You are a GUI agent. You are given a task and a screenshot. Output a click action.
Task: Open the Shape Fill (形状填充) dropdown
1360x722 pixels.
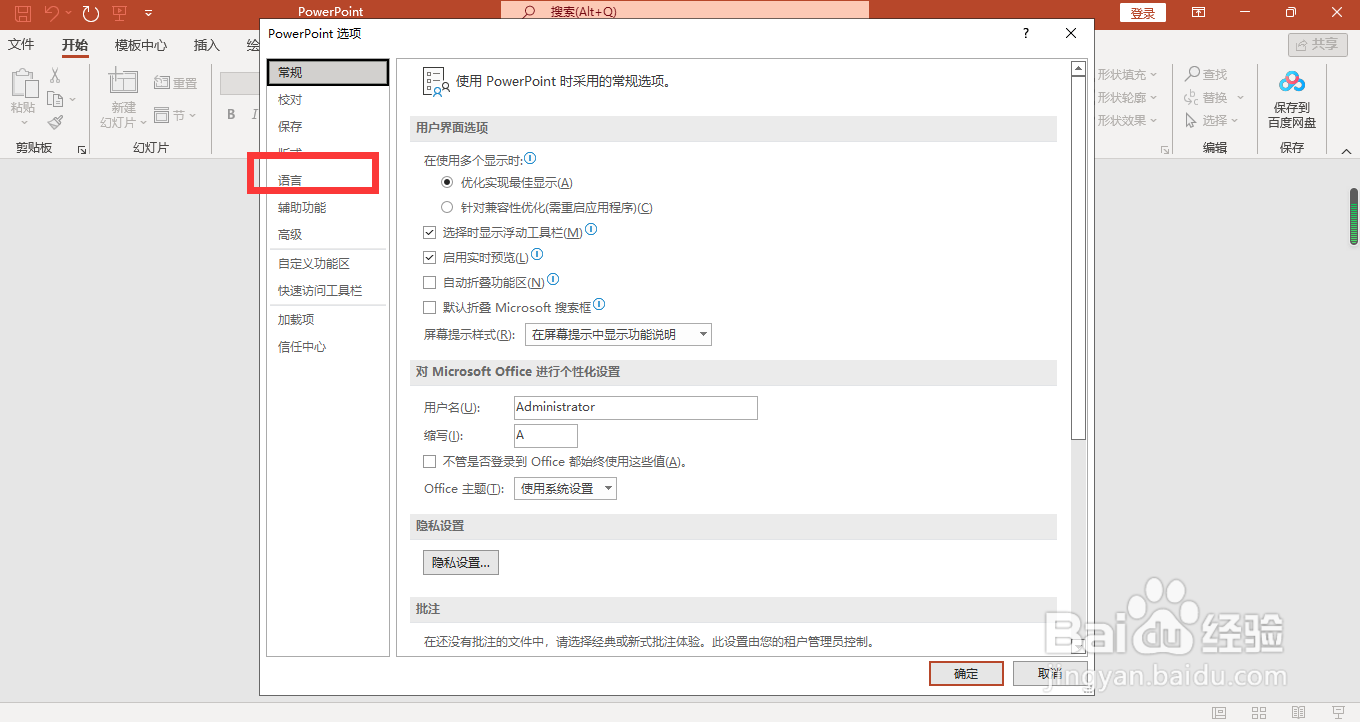tap(1127, 74)
